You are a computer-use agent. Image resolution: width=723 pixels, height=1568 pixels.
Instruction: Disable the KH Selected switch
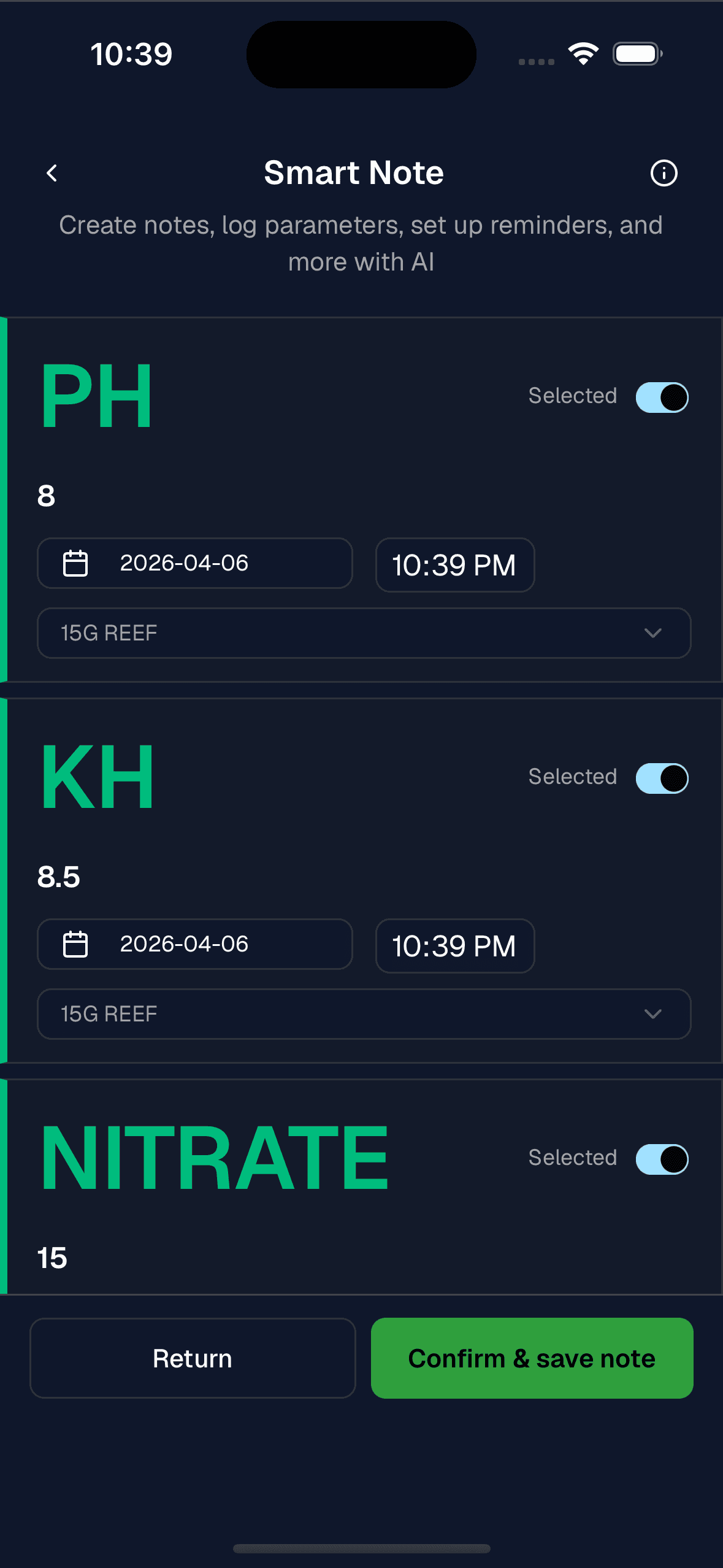tap(662, 778)
